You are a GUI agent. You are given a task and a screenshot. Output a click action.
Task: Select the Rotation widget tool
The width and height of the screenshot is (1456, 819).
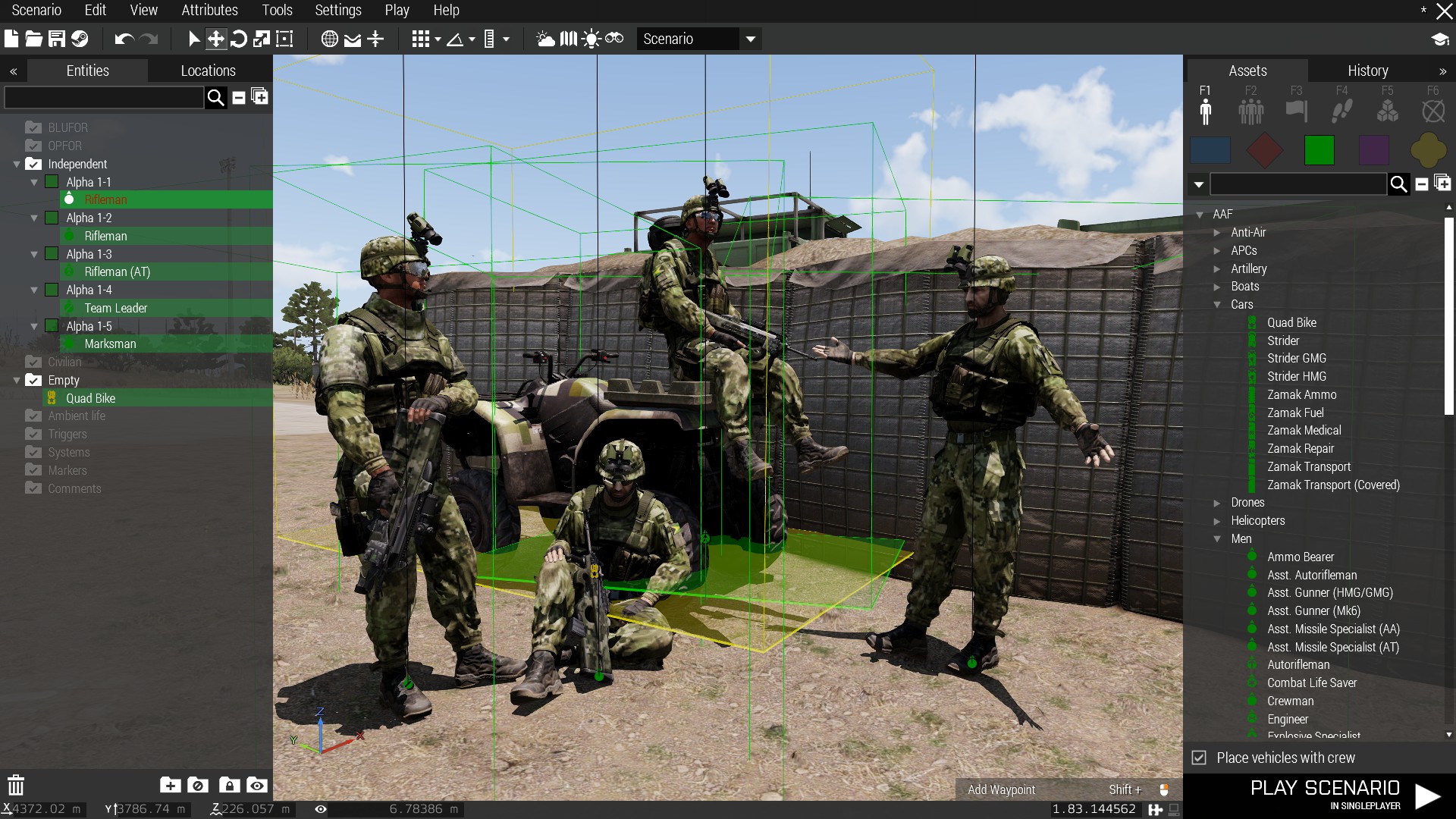tap(238, 39)
